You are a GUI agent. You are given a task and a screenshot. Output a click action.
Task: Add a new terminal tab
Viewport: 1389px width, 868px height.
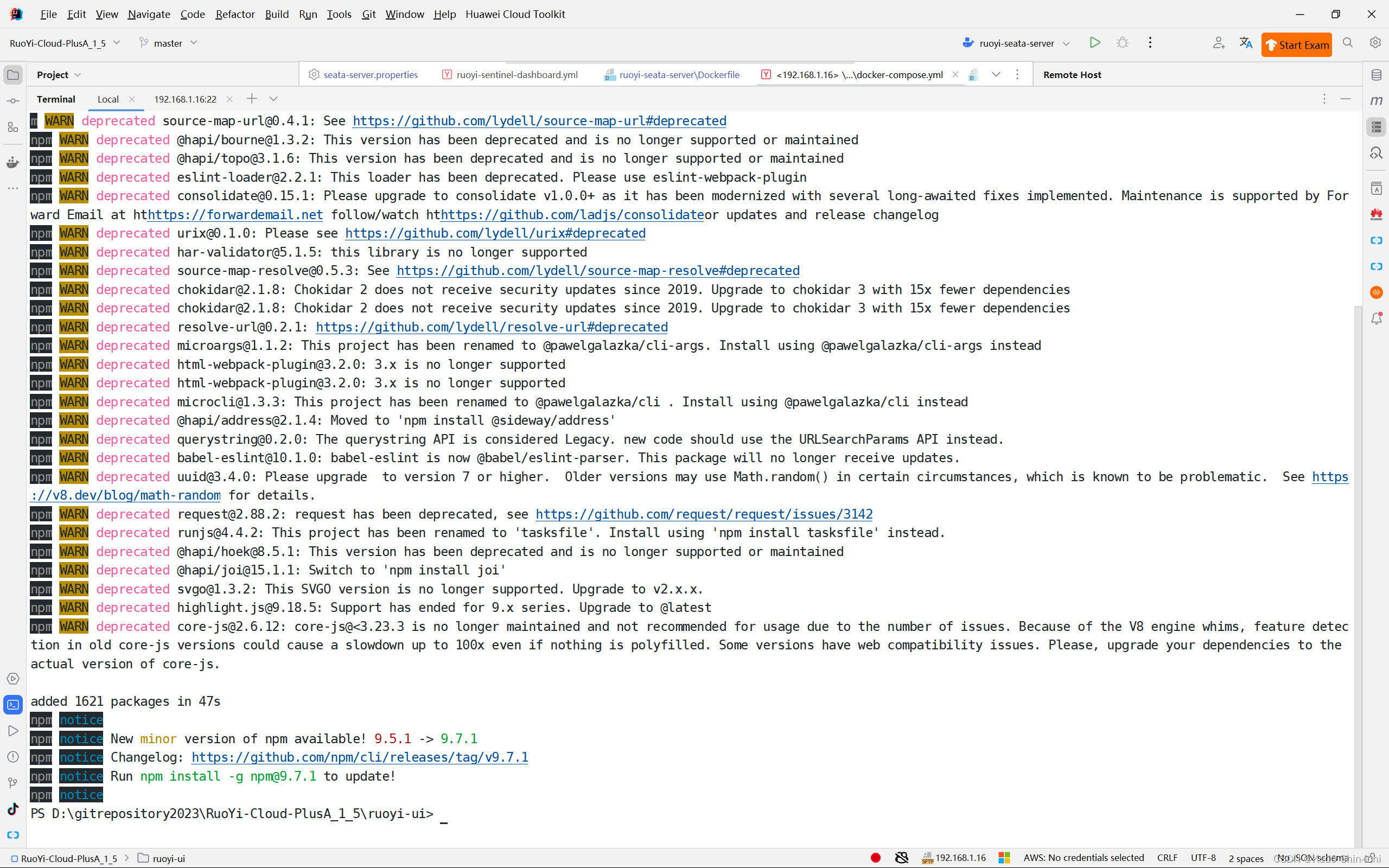coord(251,99)
